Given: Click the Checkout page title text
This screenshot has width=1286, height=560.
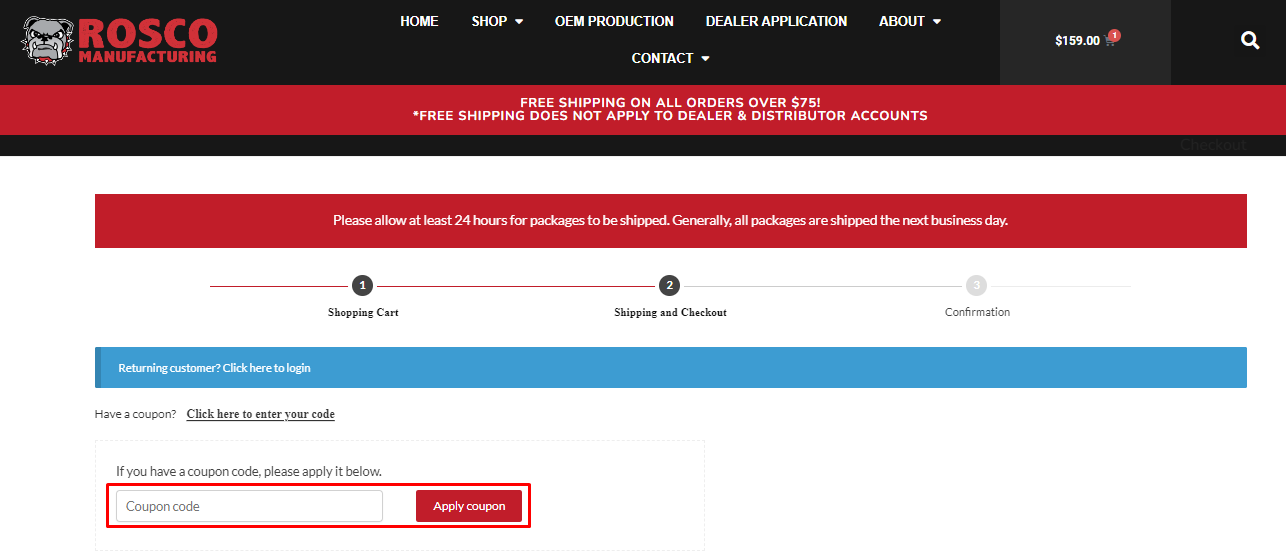Looking at the screenshot, I should coord(1212,145).
